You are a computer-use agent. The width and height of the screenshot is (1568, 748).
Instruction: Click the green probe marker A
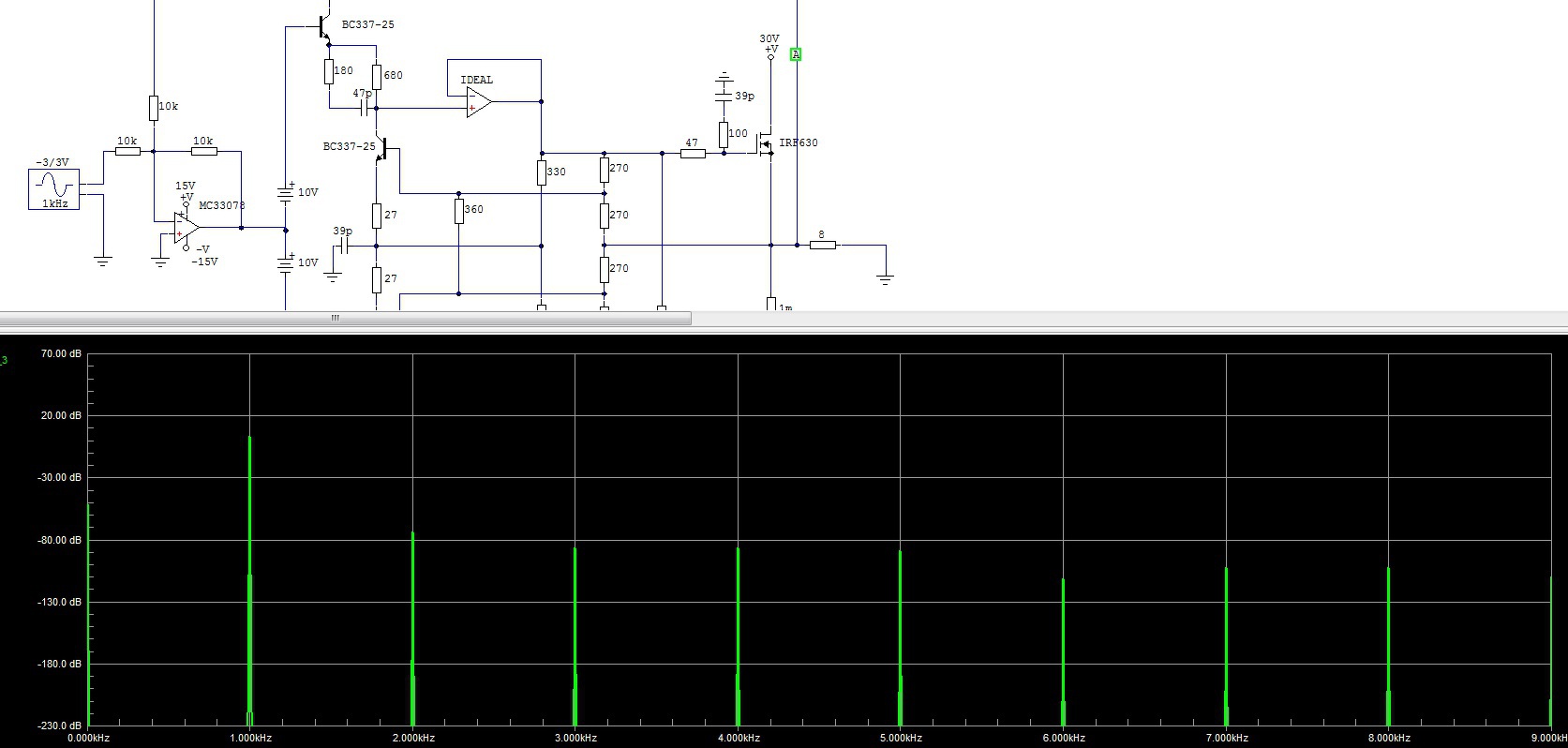coord(796,54)
